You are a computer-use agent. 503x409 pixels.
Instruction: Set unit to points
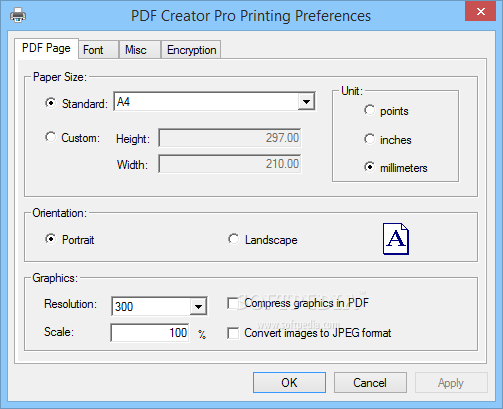tap(369, 110)
